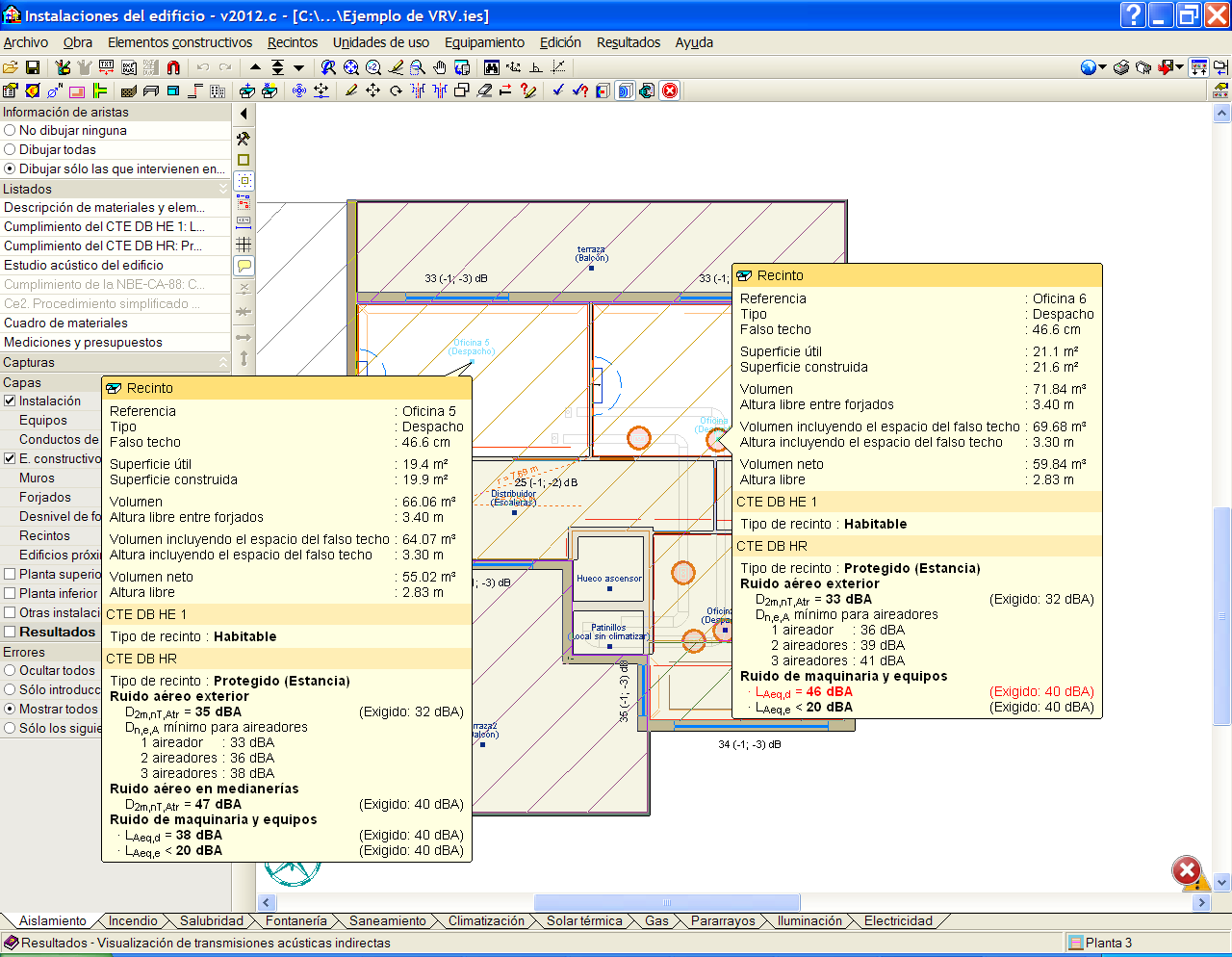1232x957 pixels.
Task: Switch to the Climatización tab
Action: [486, 921]
